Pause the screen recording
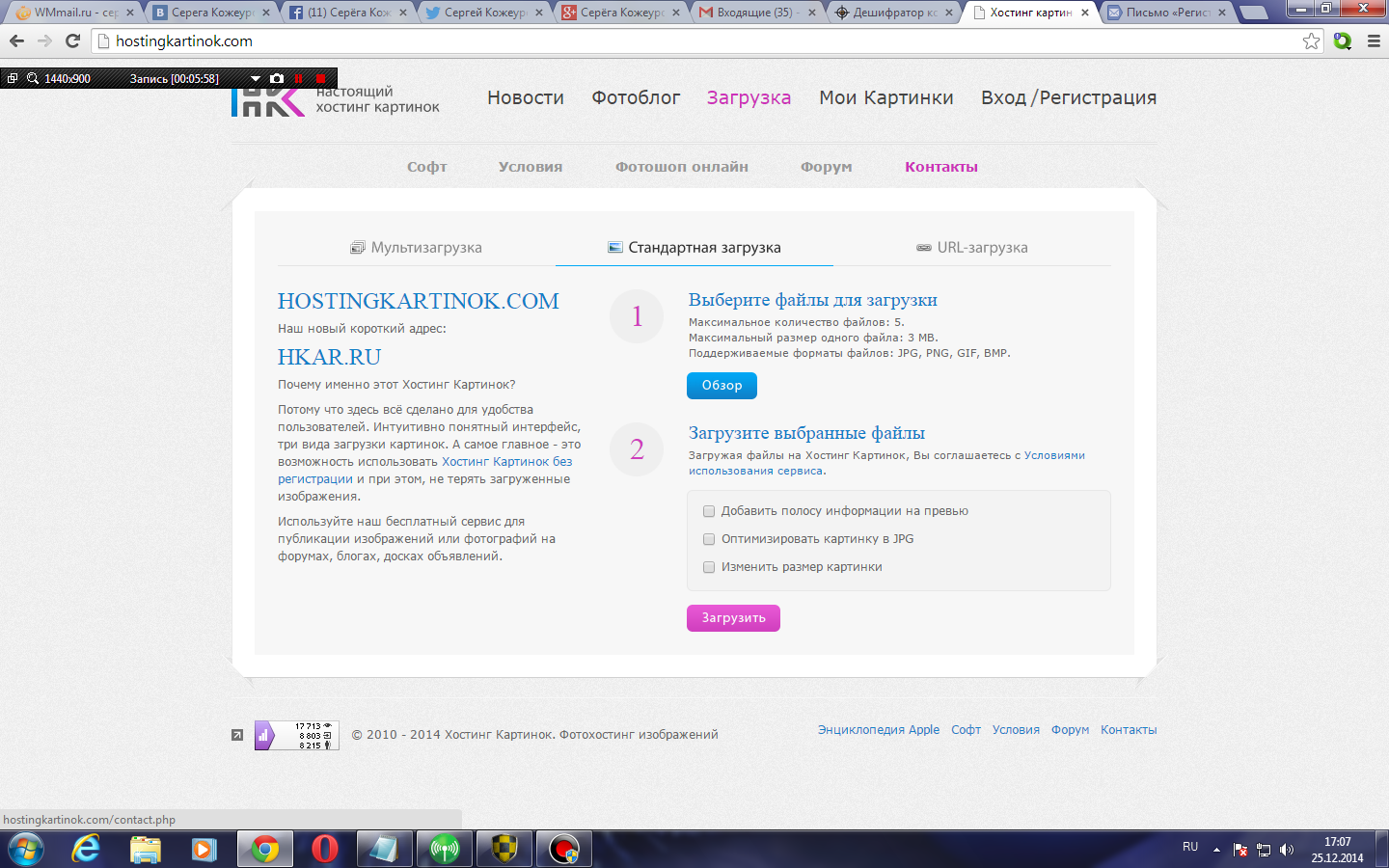This screenshot has width=1389, height=868. 300,78
